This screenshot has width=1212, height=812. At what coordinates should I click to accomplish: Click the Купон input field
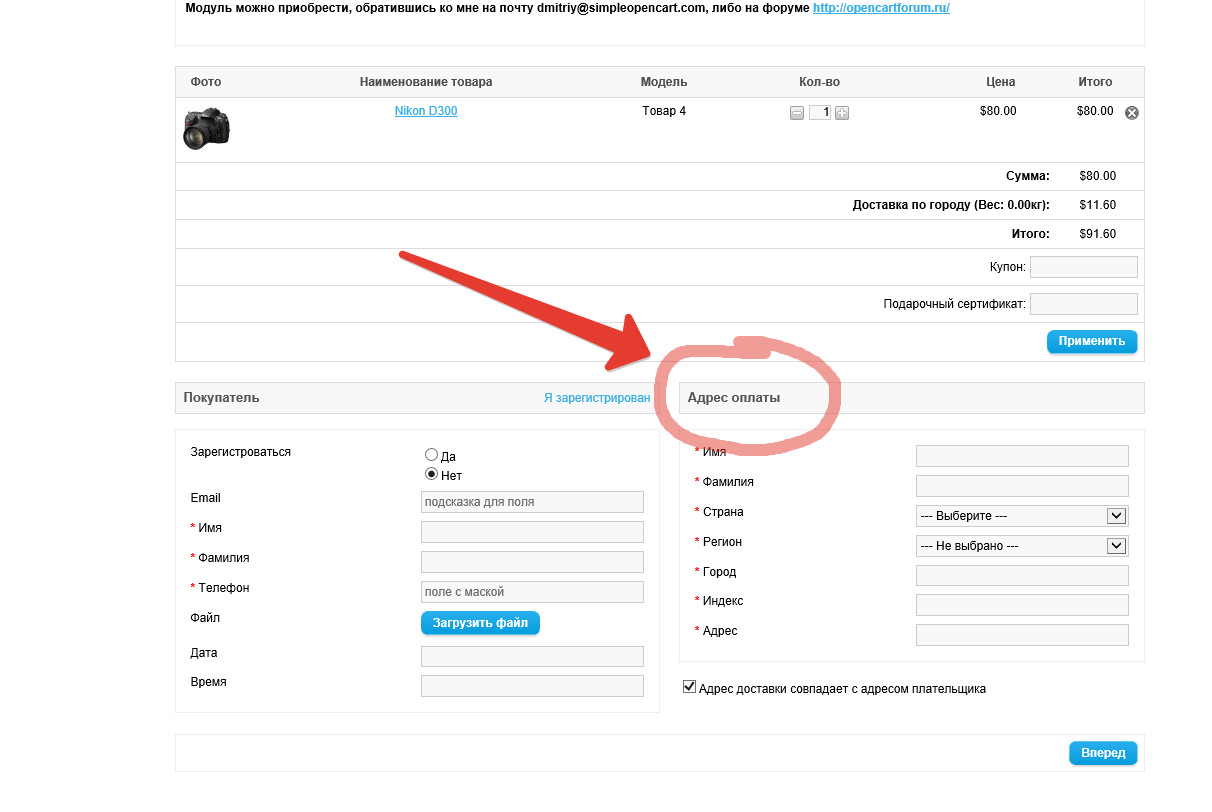click(x=1084, y=267)
